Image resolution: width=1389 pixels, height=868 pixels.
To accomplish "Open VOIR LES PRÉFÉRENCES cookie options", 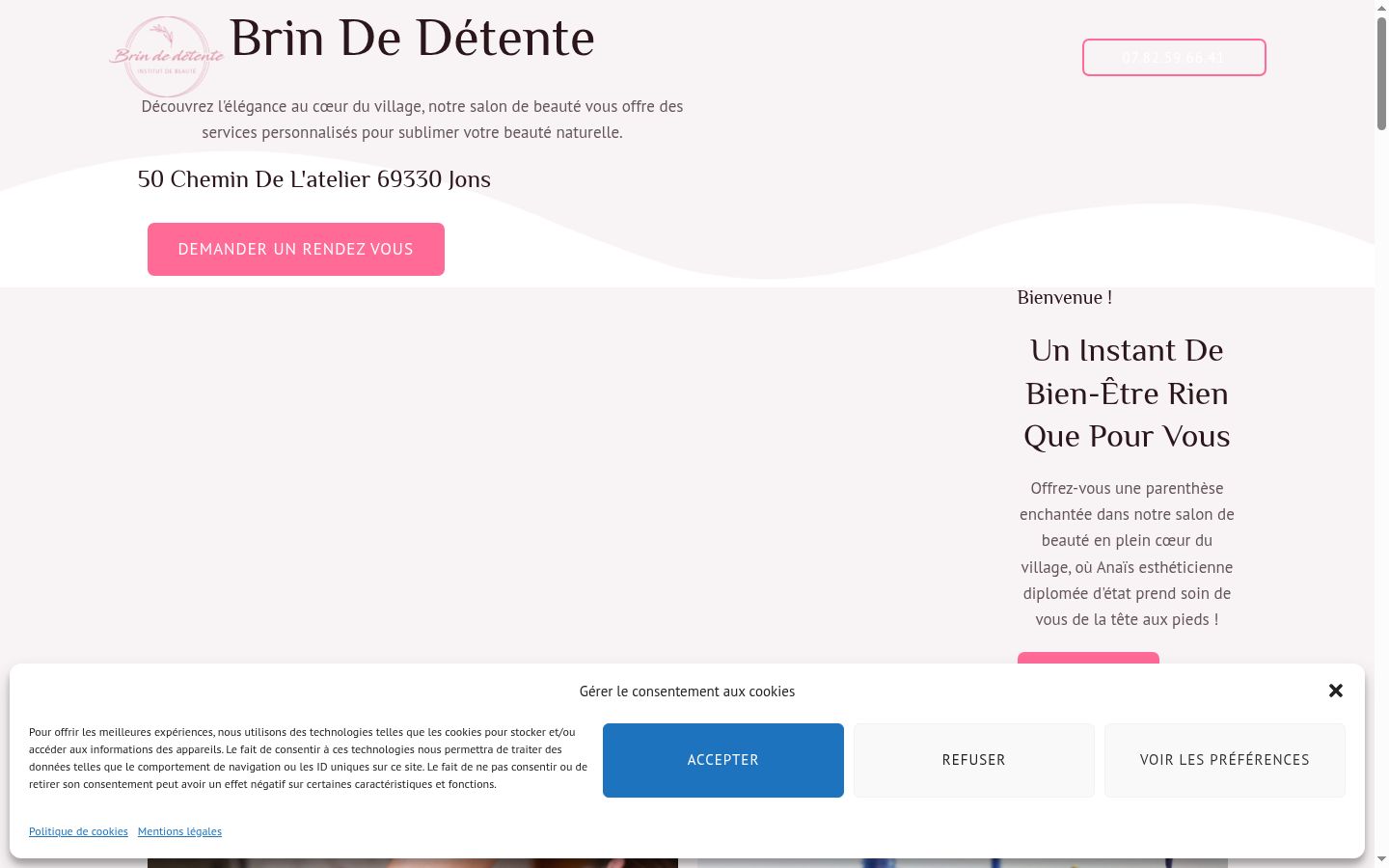I will [1225, 760].
